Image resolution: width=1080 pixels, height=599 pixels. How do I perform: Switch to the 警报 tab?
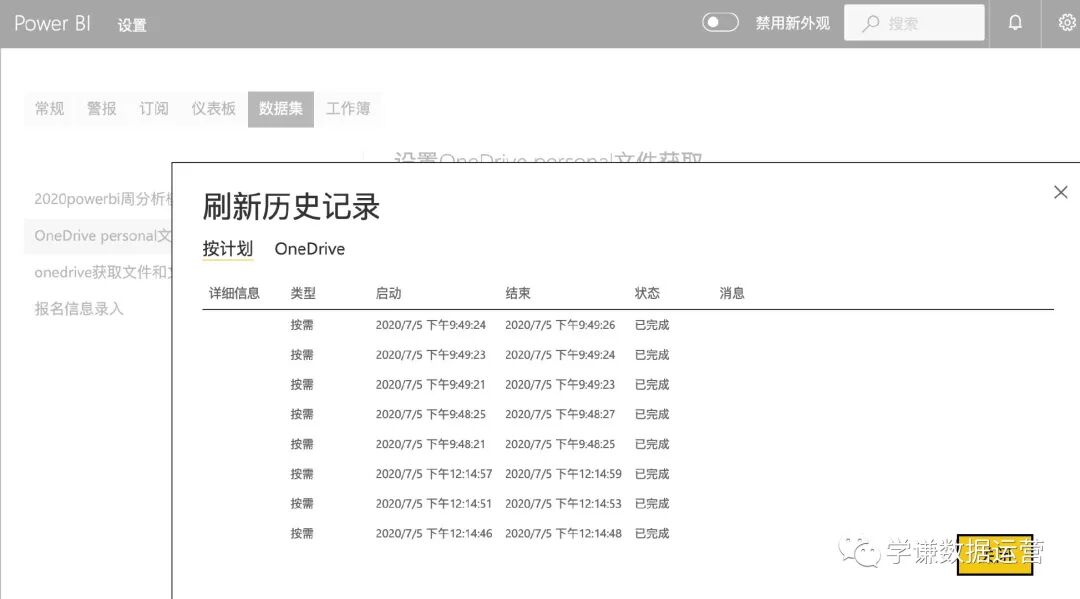pyautogui.click(x=101, y=109)
